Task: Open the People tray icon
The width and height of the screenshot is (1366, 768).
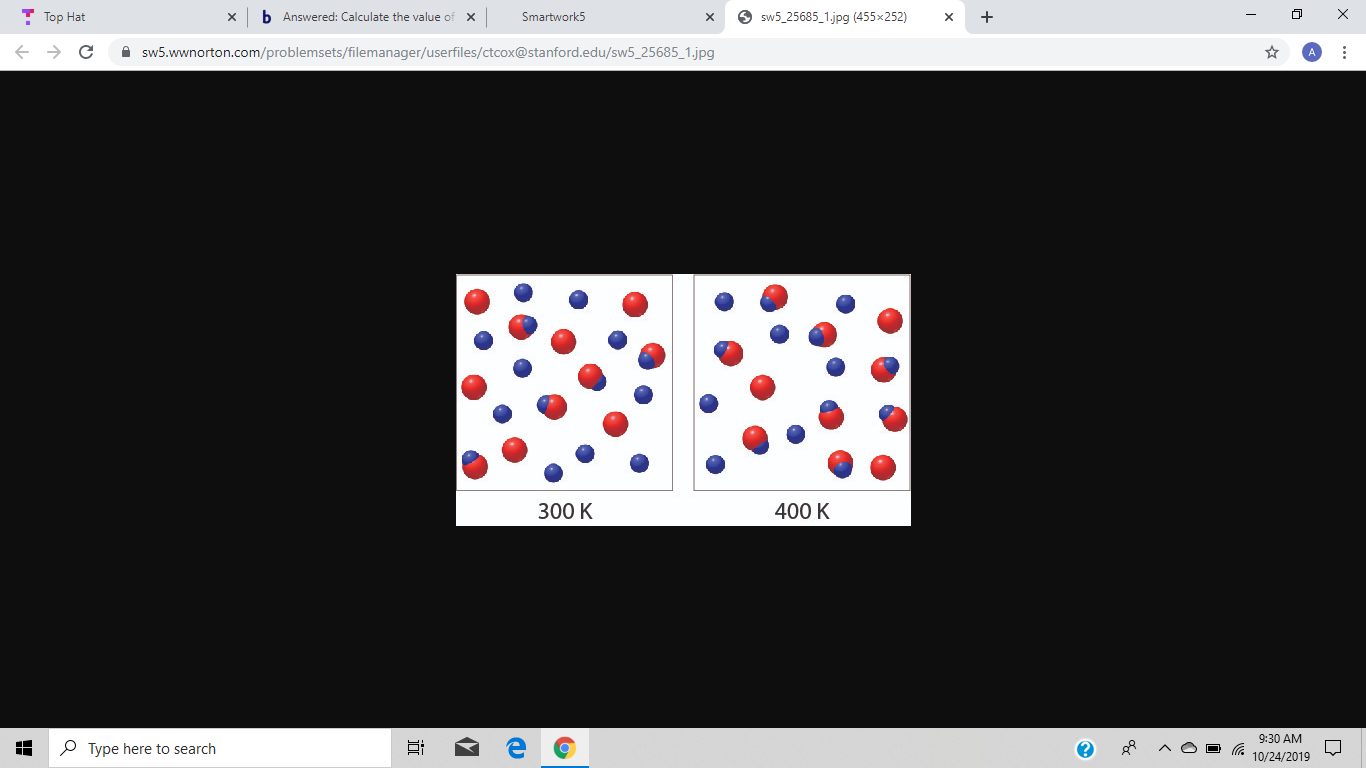Action: pos(1129,748)
